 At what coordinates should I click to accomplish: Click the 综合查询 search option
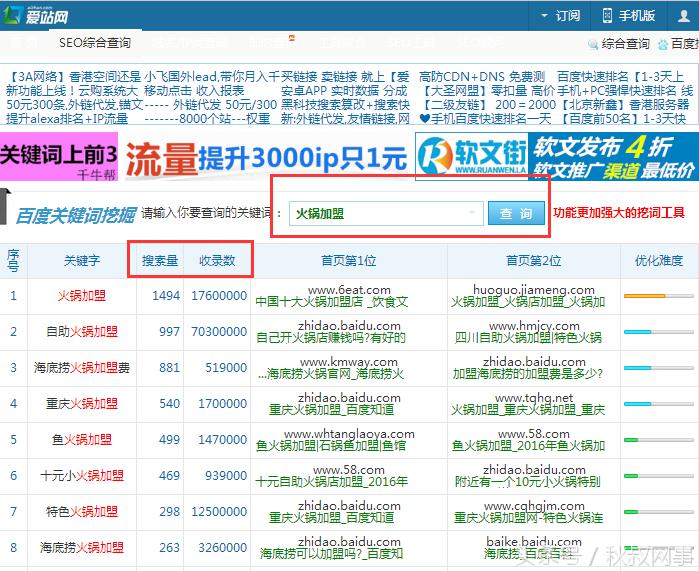pos(619,44)
